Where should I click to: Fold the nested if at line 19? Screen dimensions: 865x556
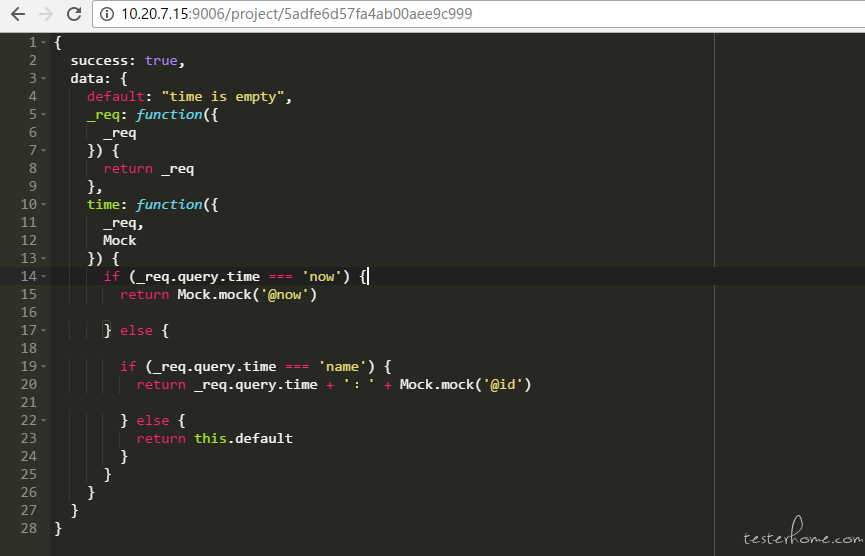44,366
